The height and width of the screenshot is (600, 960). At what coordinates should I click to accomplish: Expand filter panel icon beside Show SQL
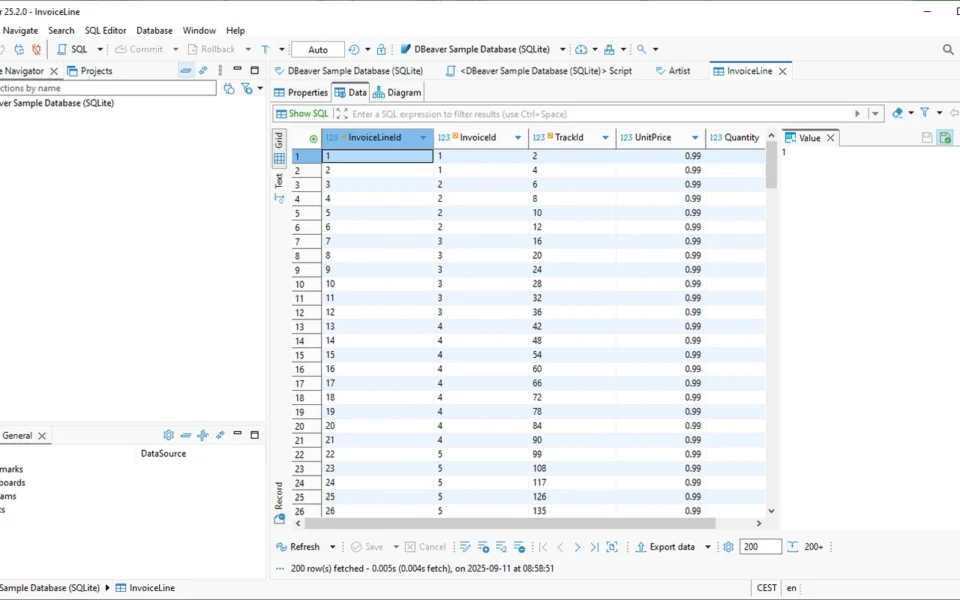pos(342,114)
